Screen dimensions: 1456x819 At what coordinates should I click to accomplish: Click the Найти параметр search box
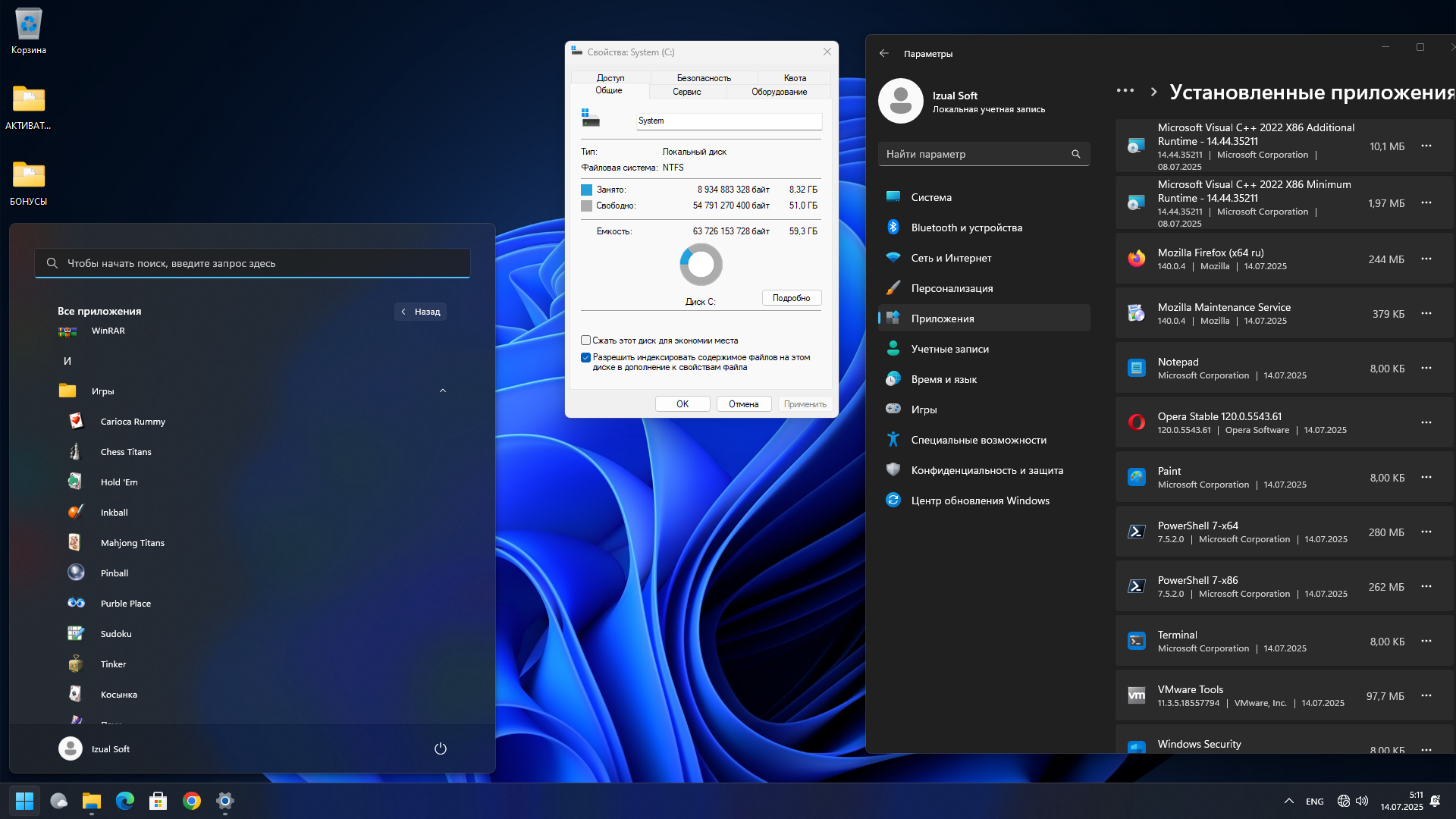[984, 154]
